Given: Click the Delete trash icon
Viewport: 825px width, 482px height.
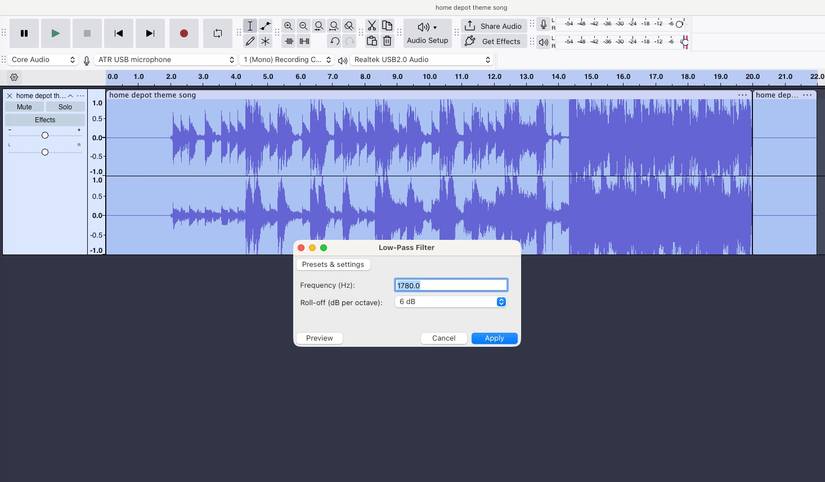Looking at the screenshot, I should click(387, 41).
